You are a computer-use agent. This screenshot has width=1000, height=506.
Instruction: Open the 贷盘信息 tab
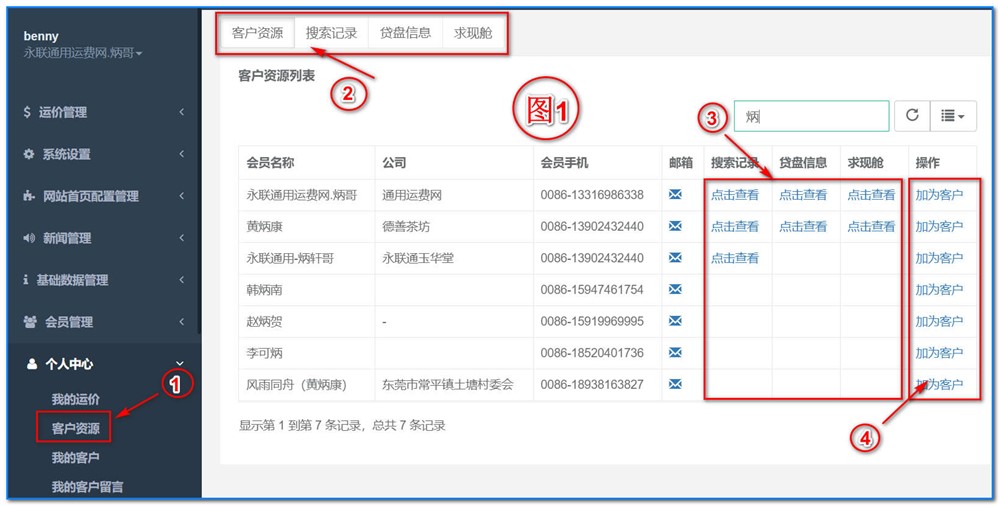click(406, 33)
